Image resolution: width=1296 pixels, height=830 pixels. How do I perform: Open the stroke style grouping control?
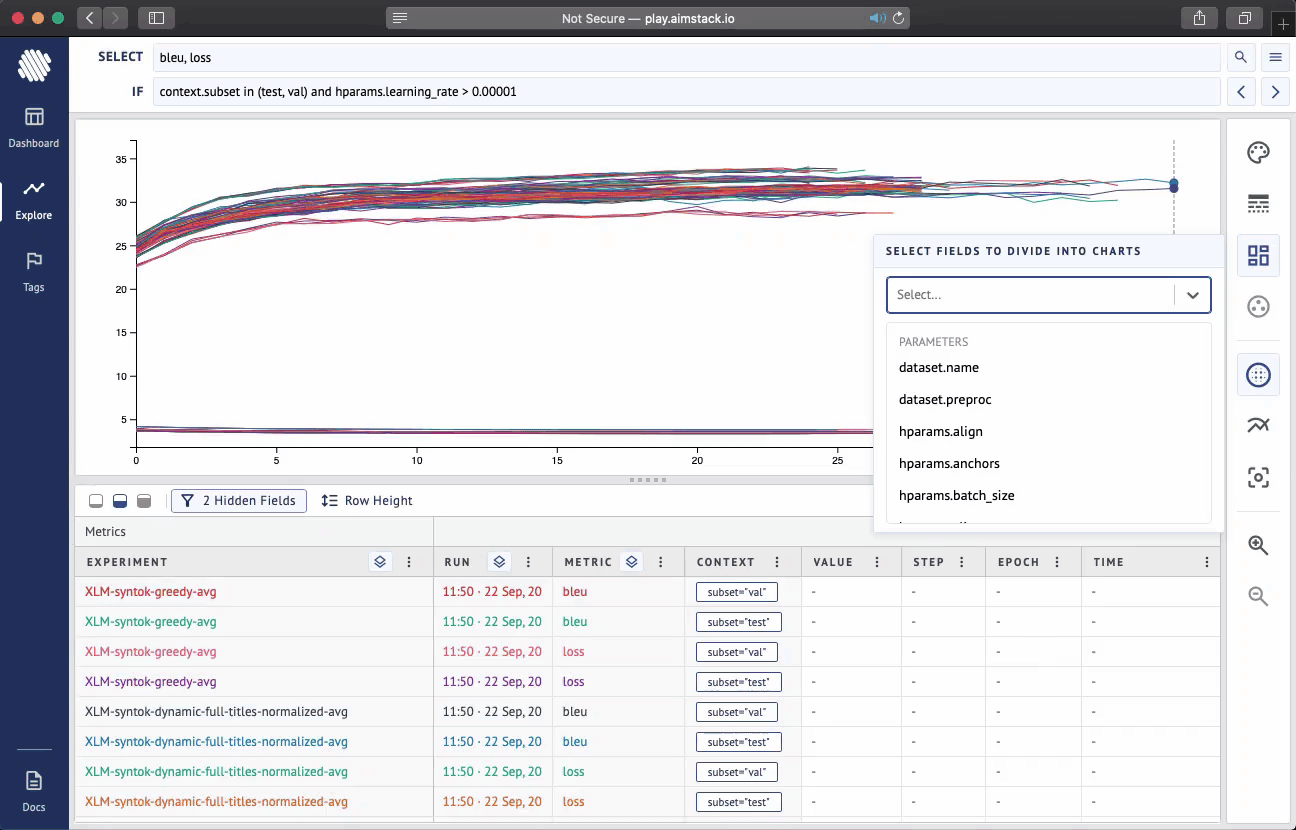[1258, 204]
